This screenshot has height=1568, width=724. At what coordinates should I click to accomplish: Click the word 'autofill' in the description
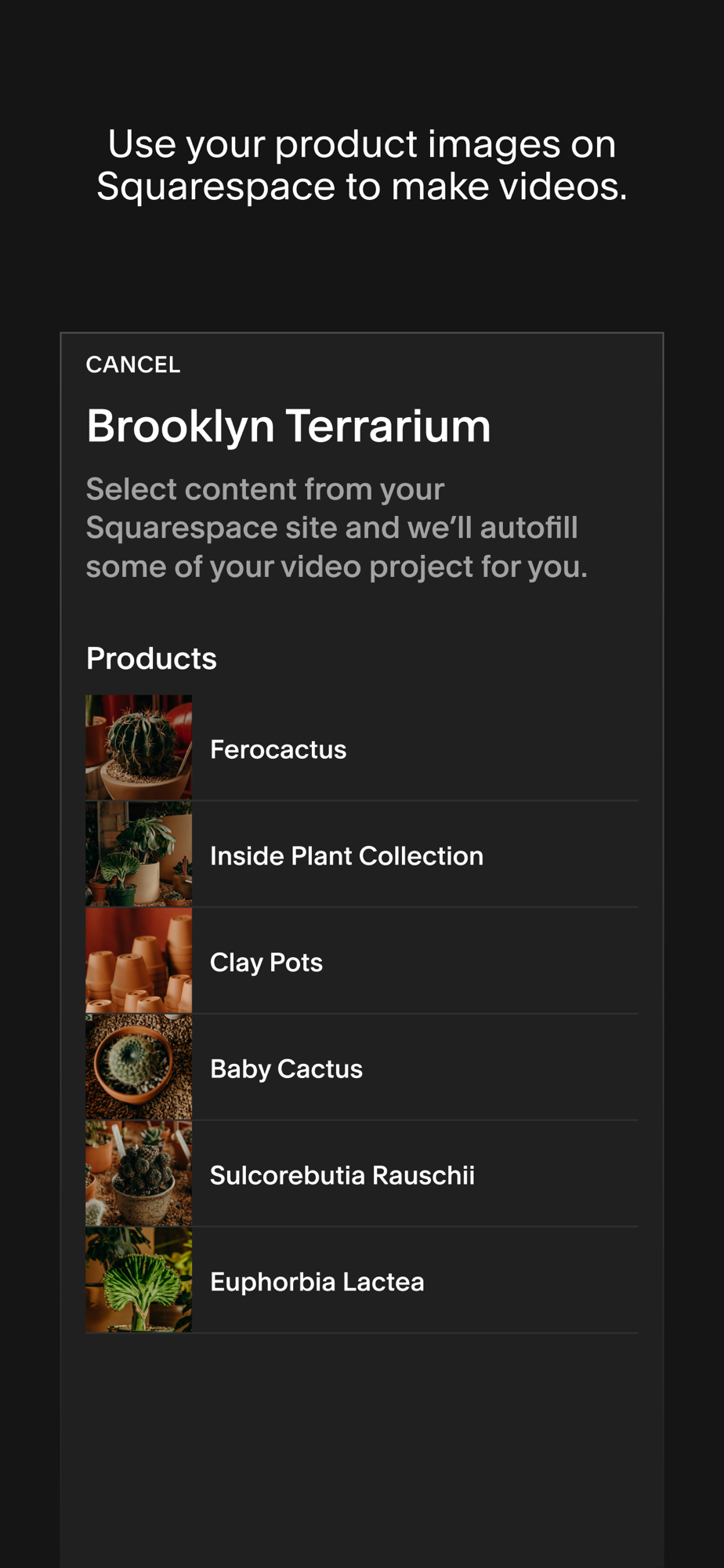pos(529,528)
